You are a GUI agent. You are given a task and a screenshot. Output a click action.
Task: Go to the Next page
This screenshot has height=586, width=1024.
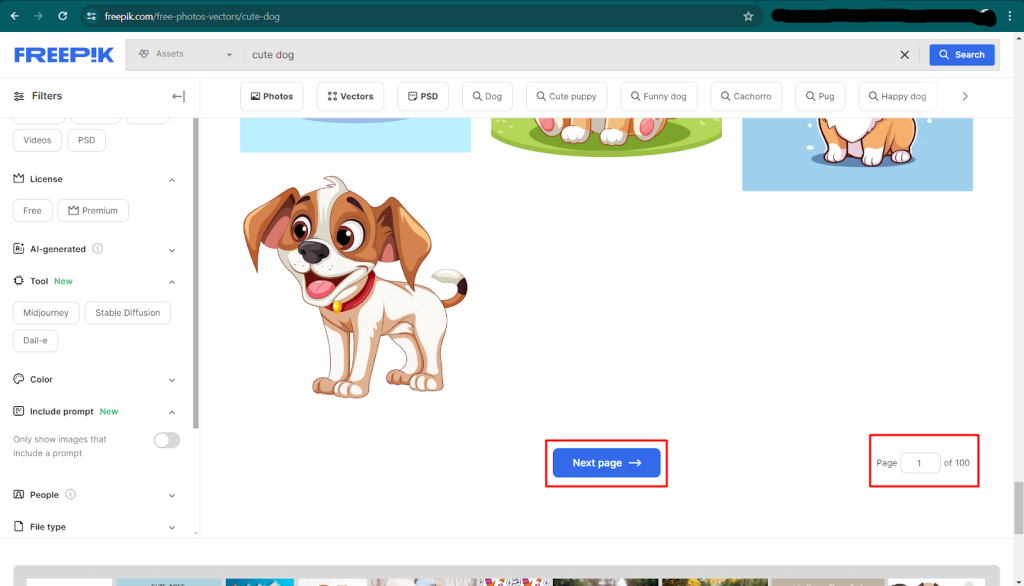606,463
